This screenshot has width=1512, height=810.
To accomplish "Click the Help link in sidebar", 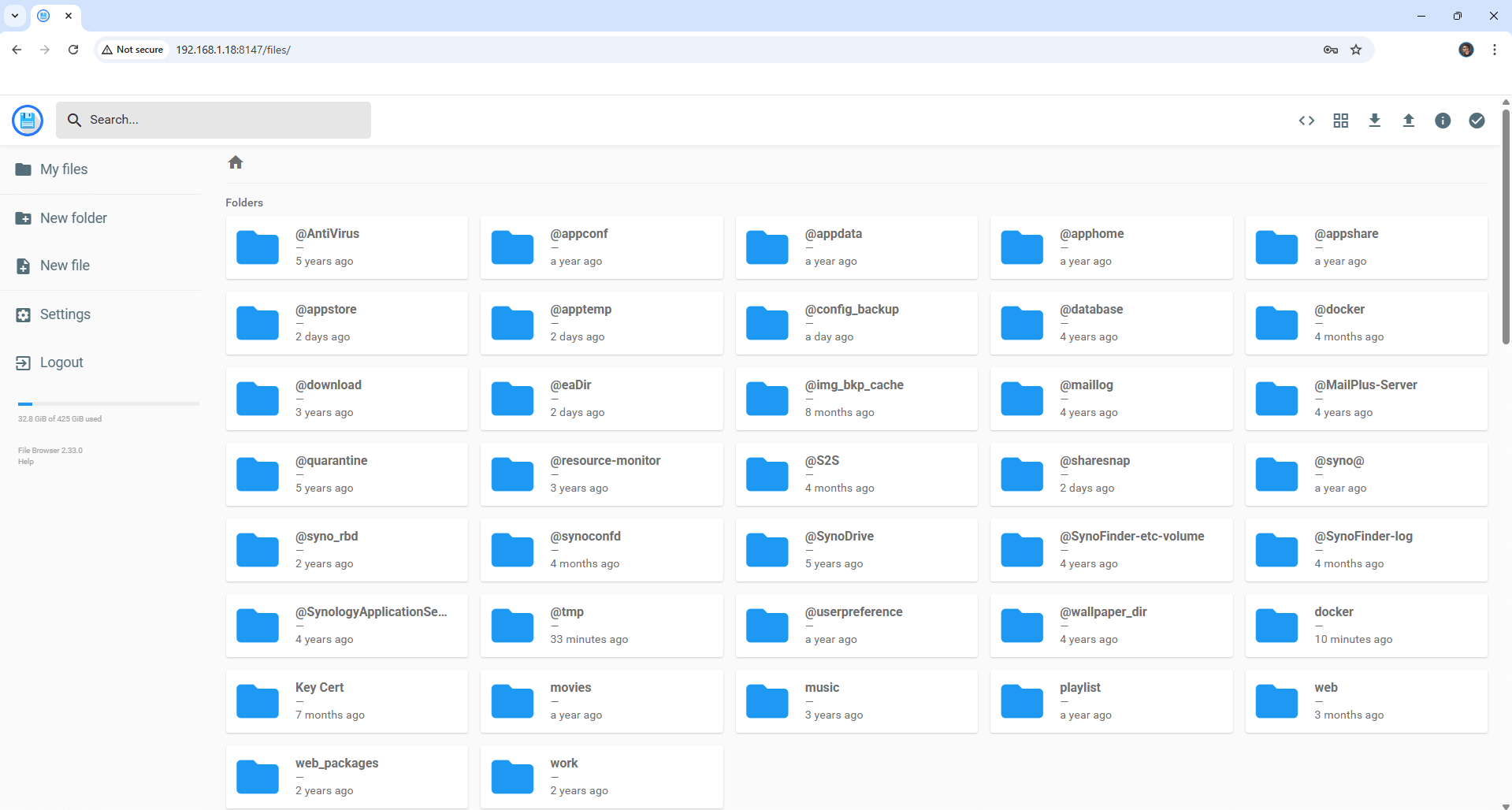I will tap(26, 462).
